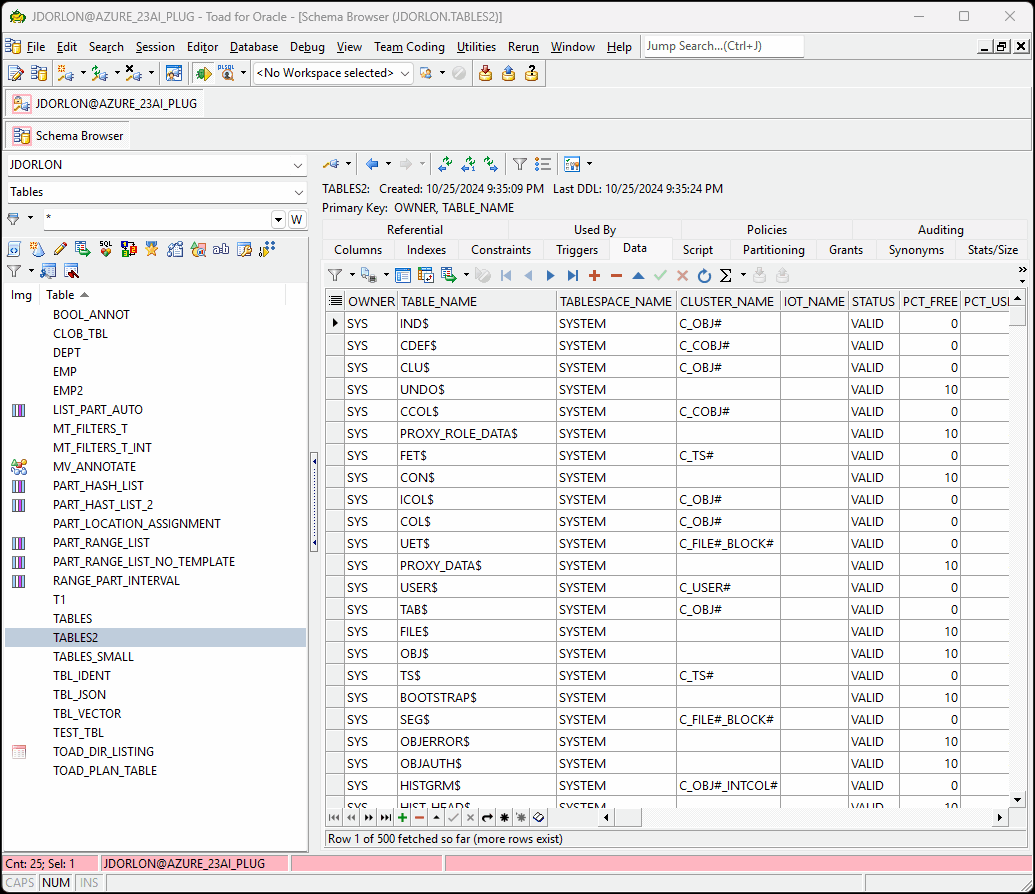Image resolution: width=1035 pixels, height=894 pixels.
Task: Switch to the Constraints tab
Action: (x=501, y=250)
